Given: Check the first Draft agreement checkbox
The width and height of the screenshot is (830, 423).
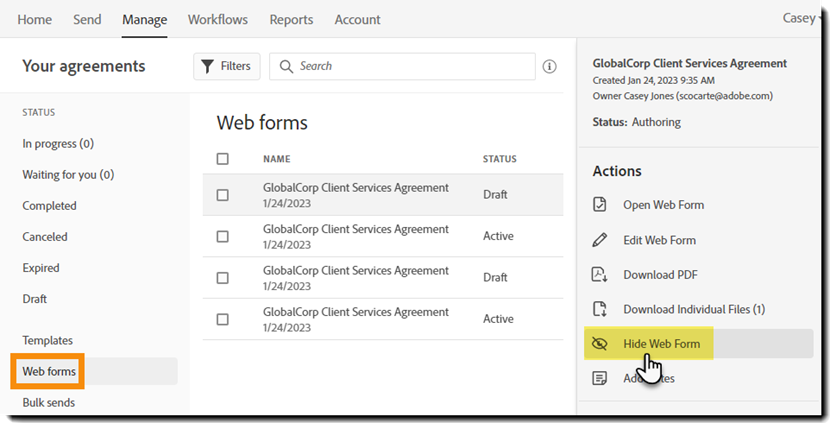Looking at the screenshot, I should click(222, 195).
